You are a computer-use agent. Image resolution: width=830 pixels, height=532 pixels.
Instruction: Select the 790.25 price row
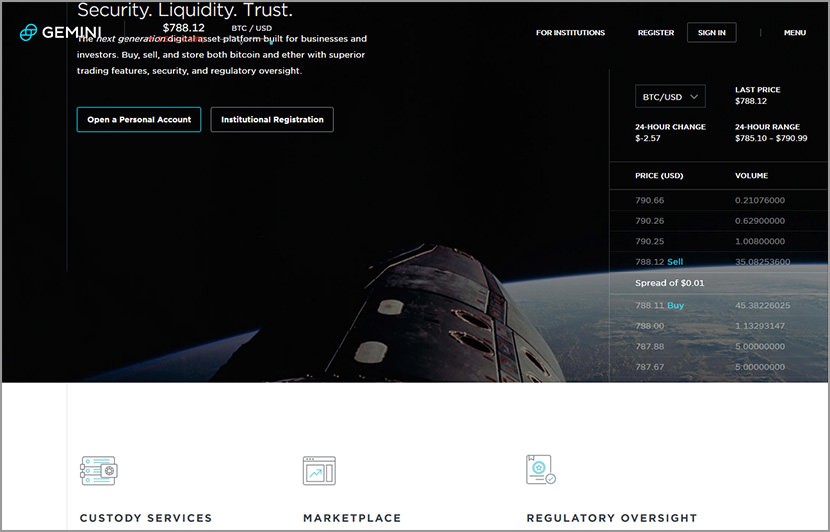[x=719, y=241]
